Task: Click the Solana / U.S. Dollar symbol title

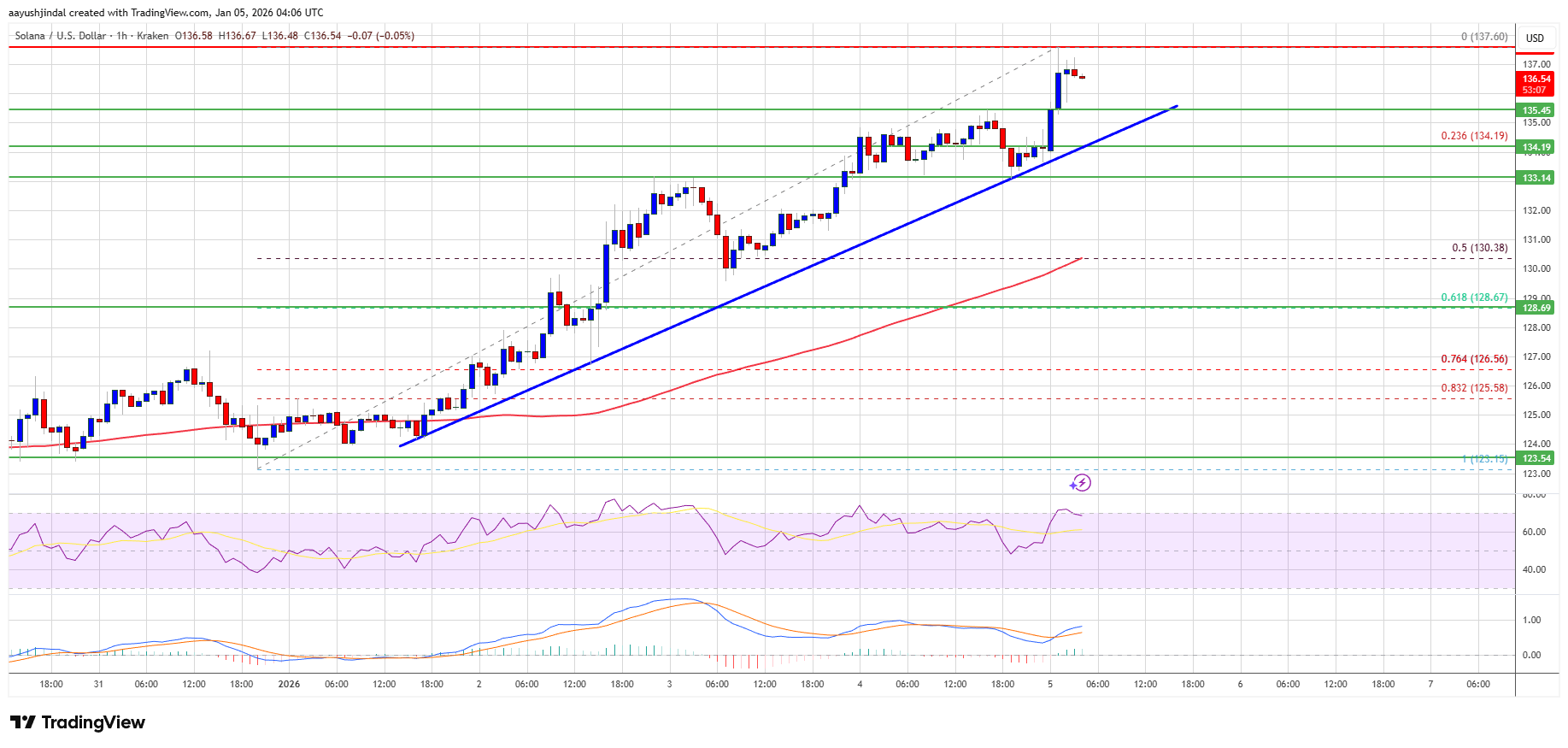Action: (x=60, y=36)
